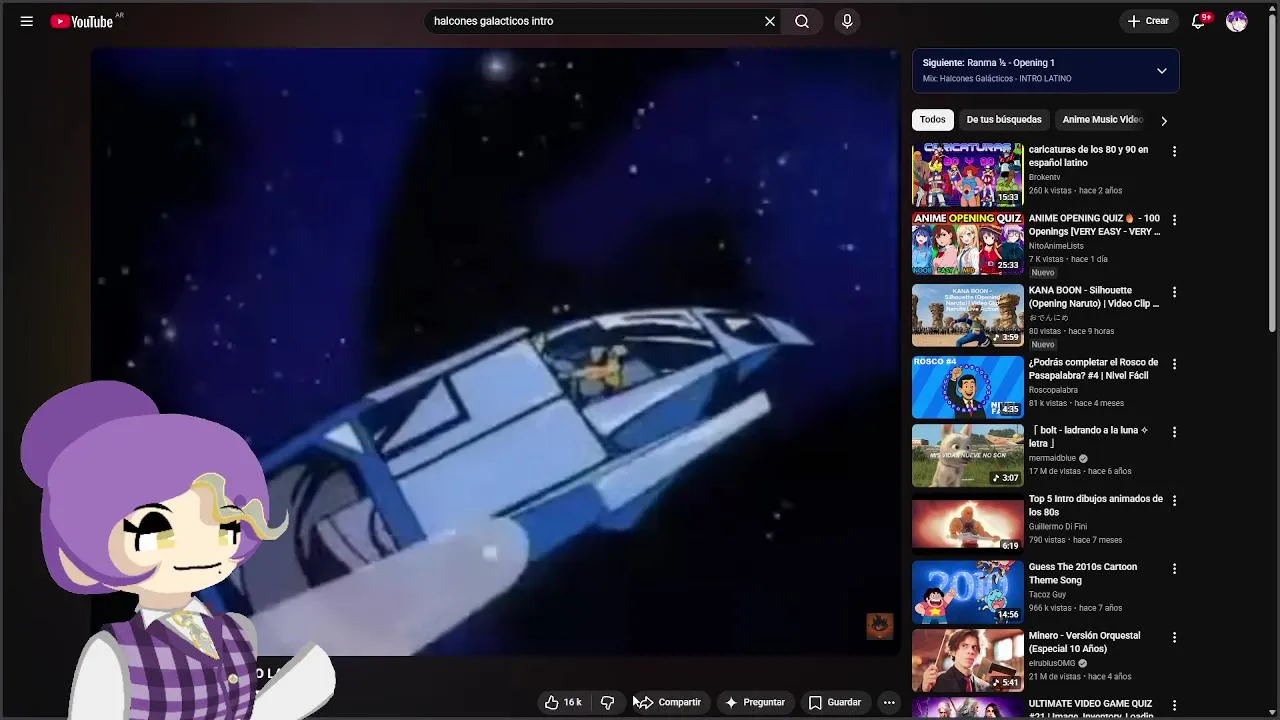This screenshot has height=720, width=1280.
Task: Select the Anime Music Video chip
Action: [1102, 120]
